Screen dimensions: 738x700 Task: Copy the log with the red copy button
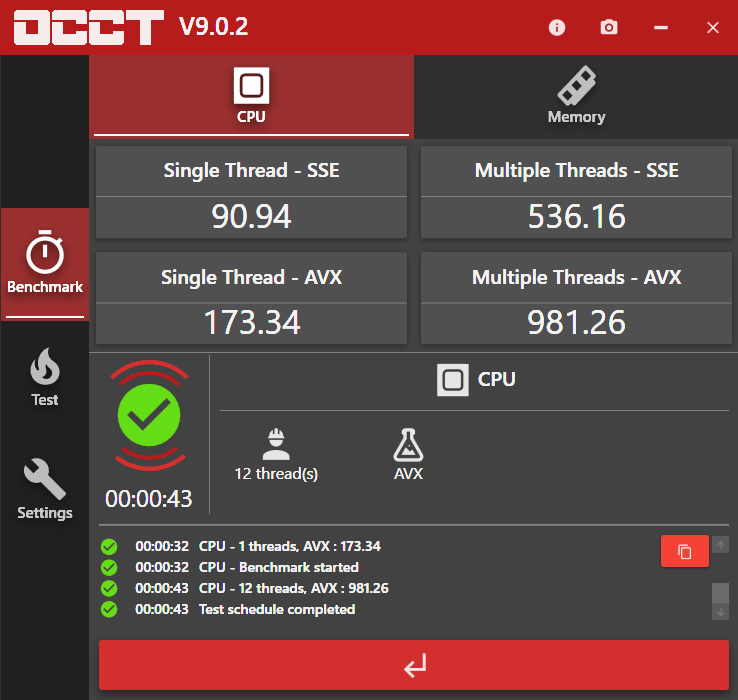pos(685,551)
